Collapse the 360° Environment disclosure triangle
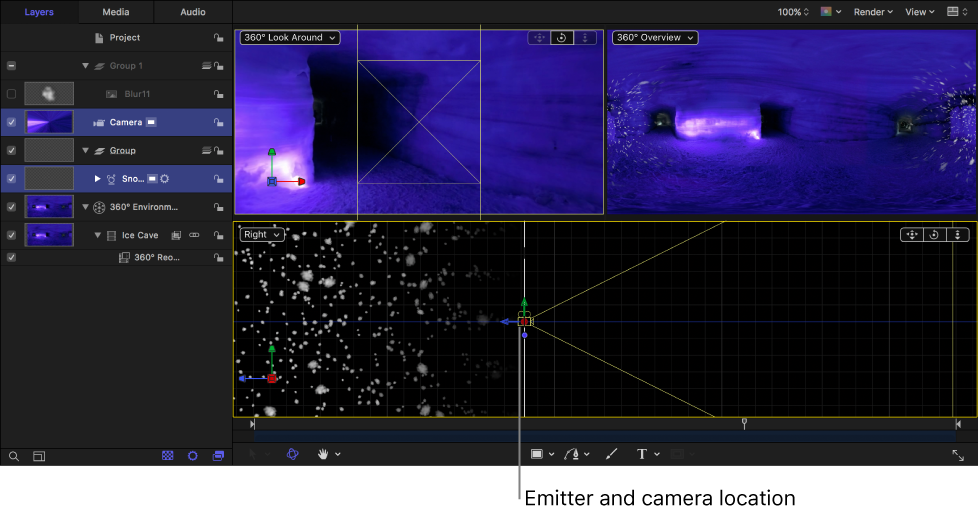 [85, 207]
